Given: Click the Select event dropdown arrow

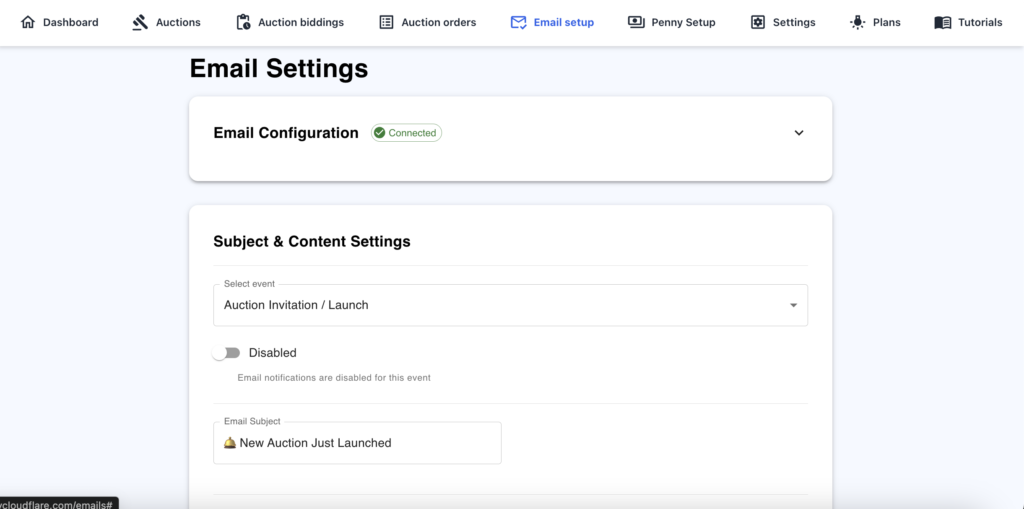Looking at the screenshot, I should (793, 305).
